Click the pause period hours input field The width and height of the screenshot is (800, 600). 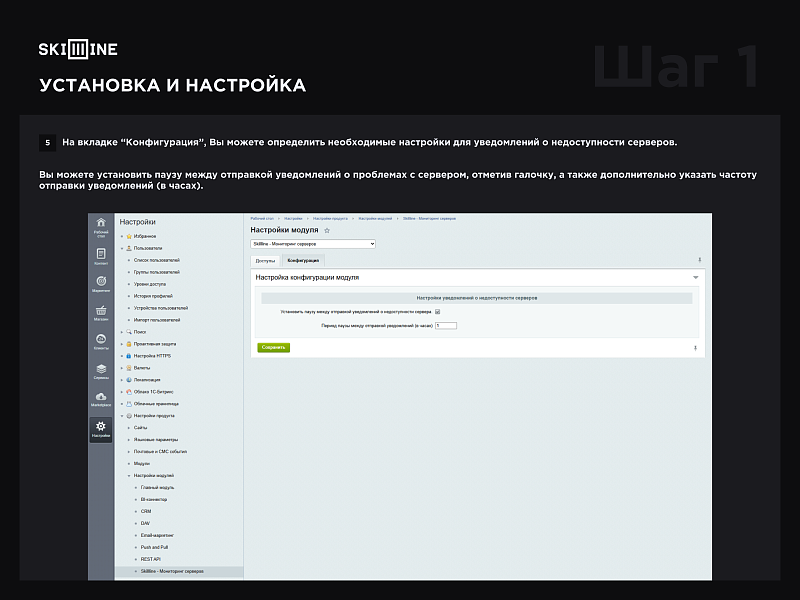[x=446, y=325]
